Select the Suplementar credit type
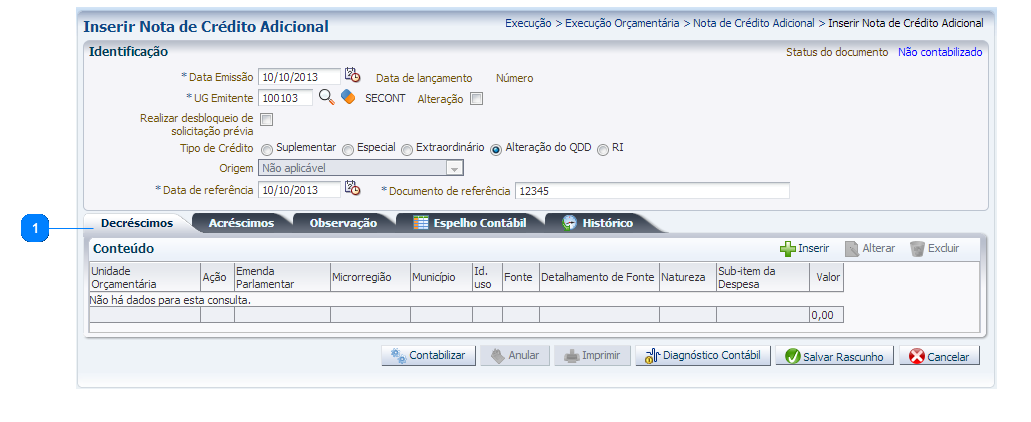The height and width of the screenshot is (422, 1031). (x=267, y=149)
